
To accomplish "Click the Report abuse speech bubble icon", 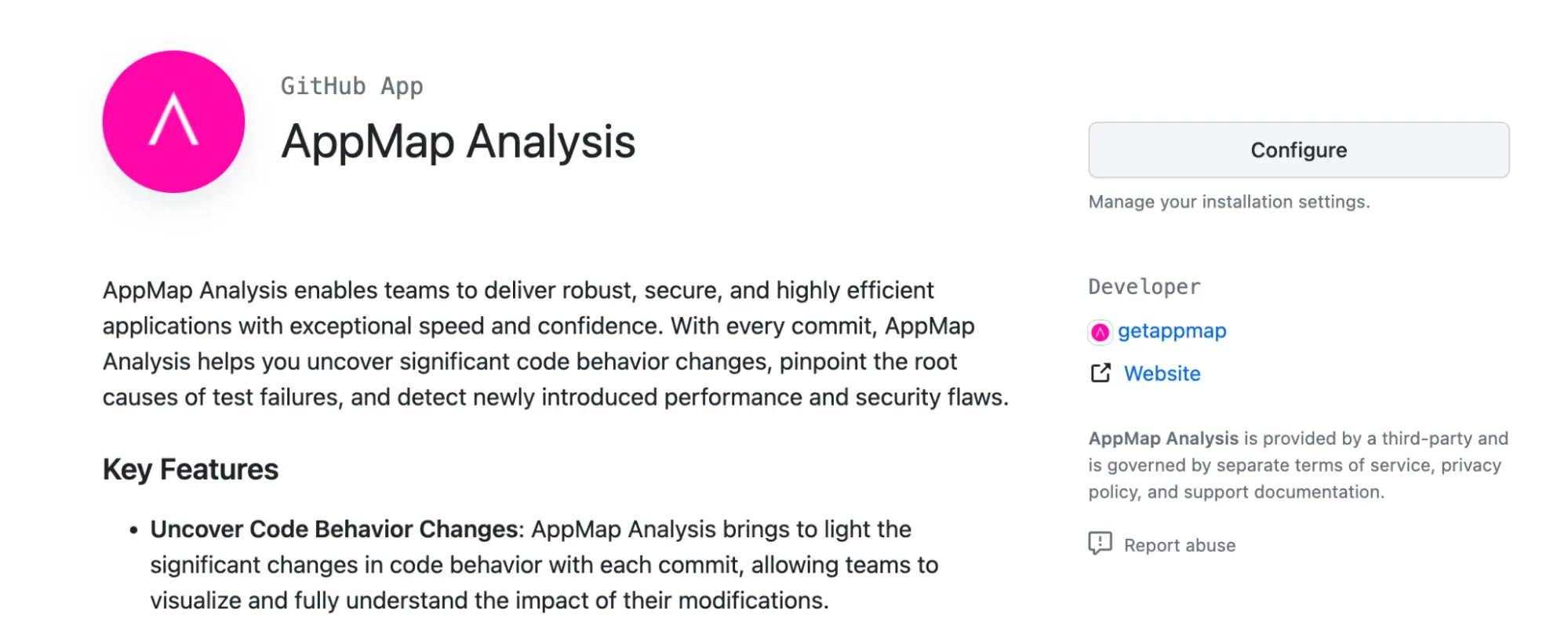I will tap(1100, 543).
